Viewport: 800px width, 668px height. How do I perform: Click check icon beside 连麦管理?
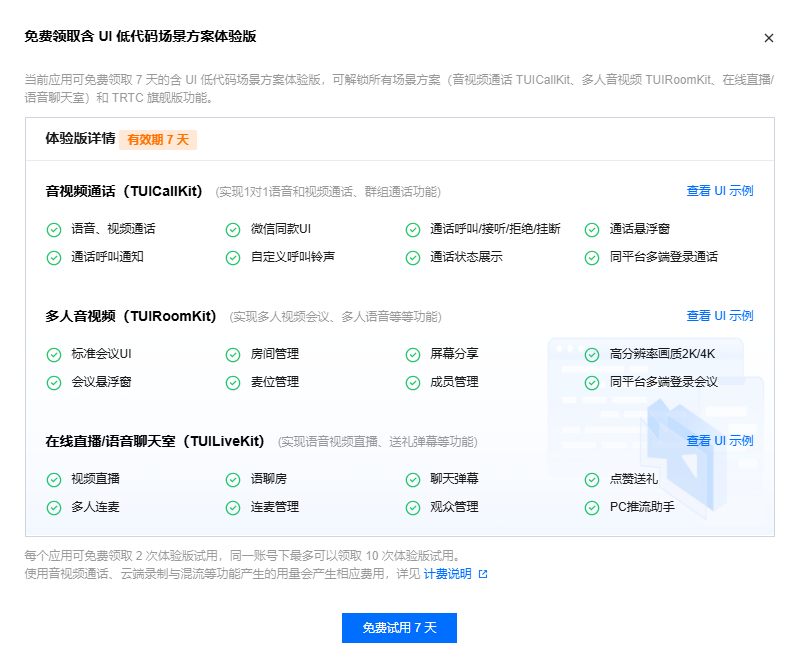pyautogui.click(x=233, y=508)
